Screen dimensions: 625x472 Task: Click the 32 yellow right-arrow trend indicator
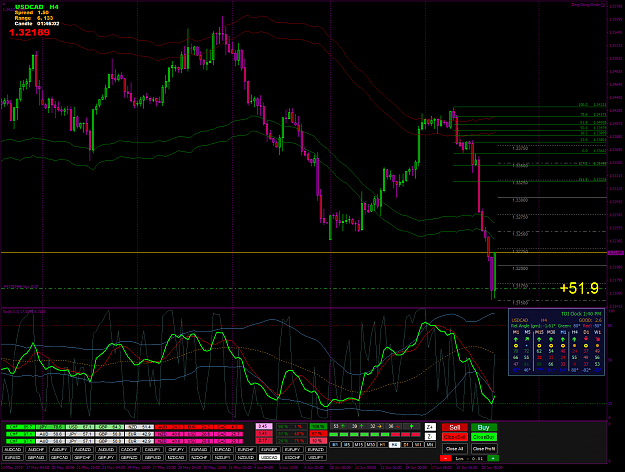point(376,427)
